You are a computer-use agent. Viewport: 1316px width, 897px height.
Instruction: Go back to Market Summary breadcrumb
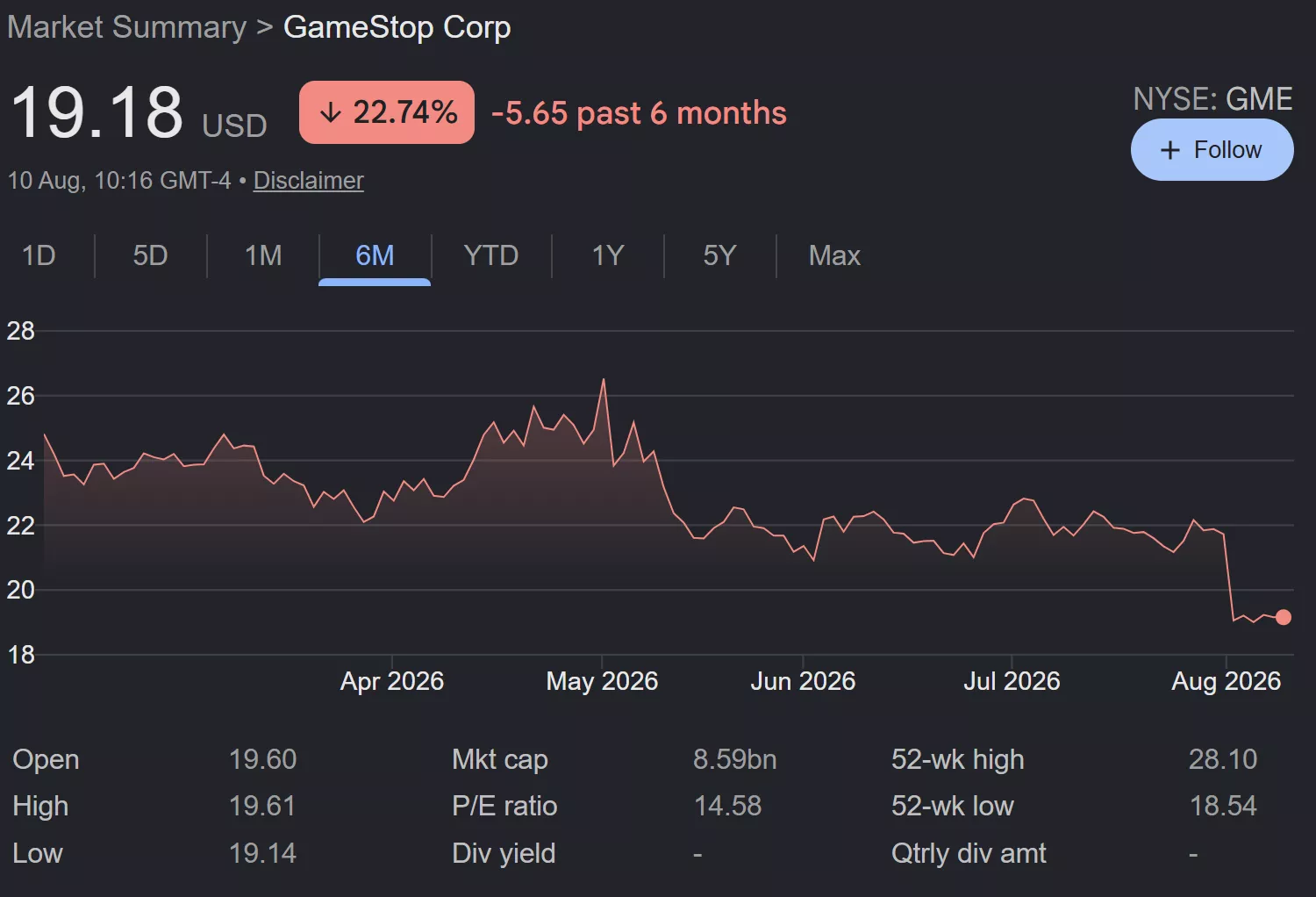coord(127,27)
